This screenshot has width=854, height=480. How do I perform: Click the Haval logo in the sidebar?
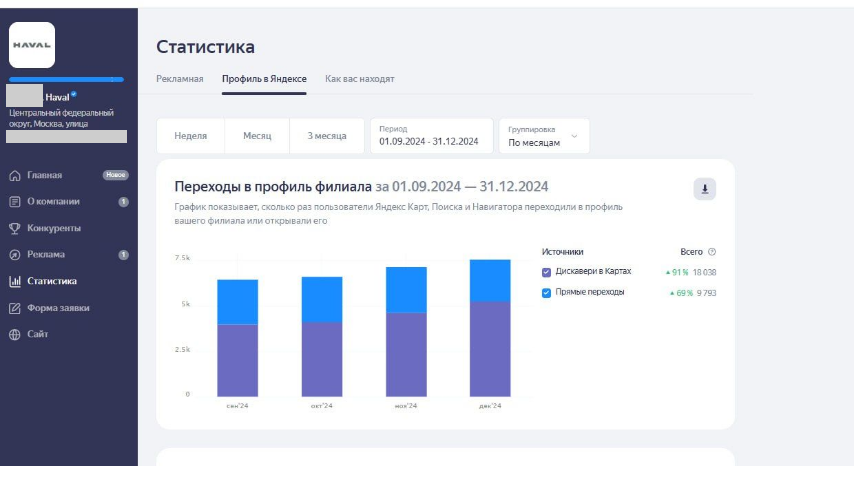pyautogui.click(x=32, y=45)
